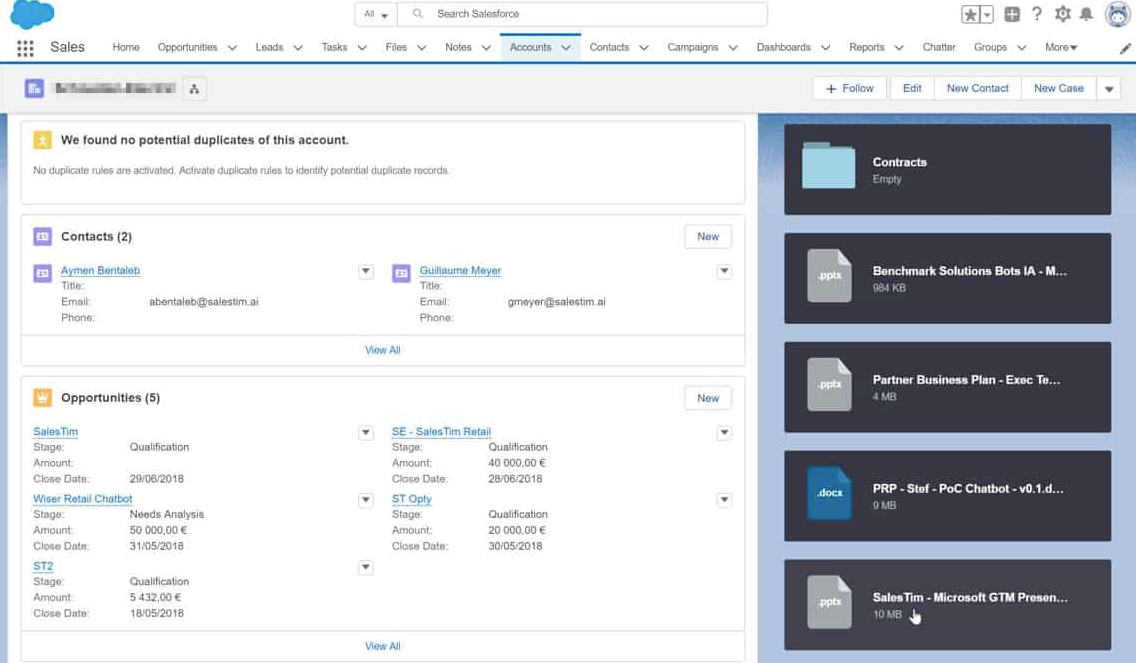Open Partner Business Plan pptx file icon
This screenshot has height=663, width=1136.
830,384
